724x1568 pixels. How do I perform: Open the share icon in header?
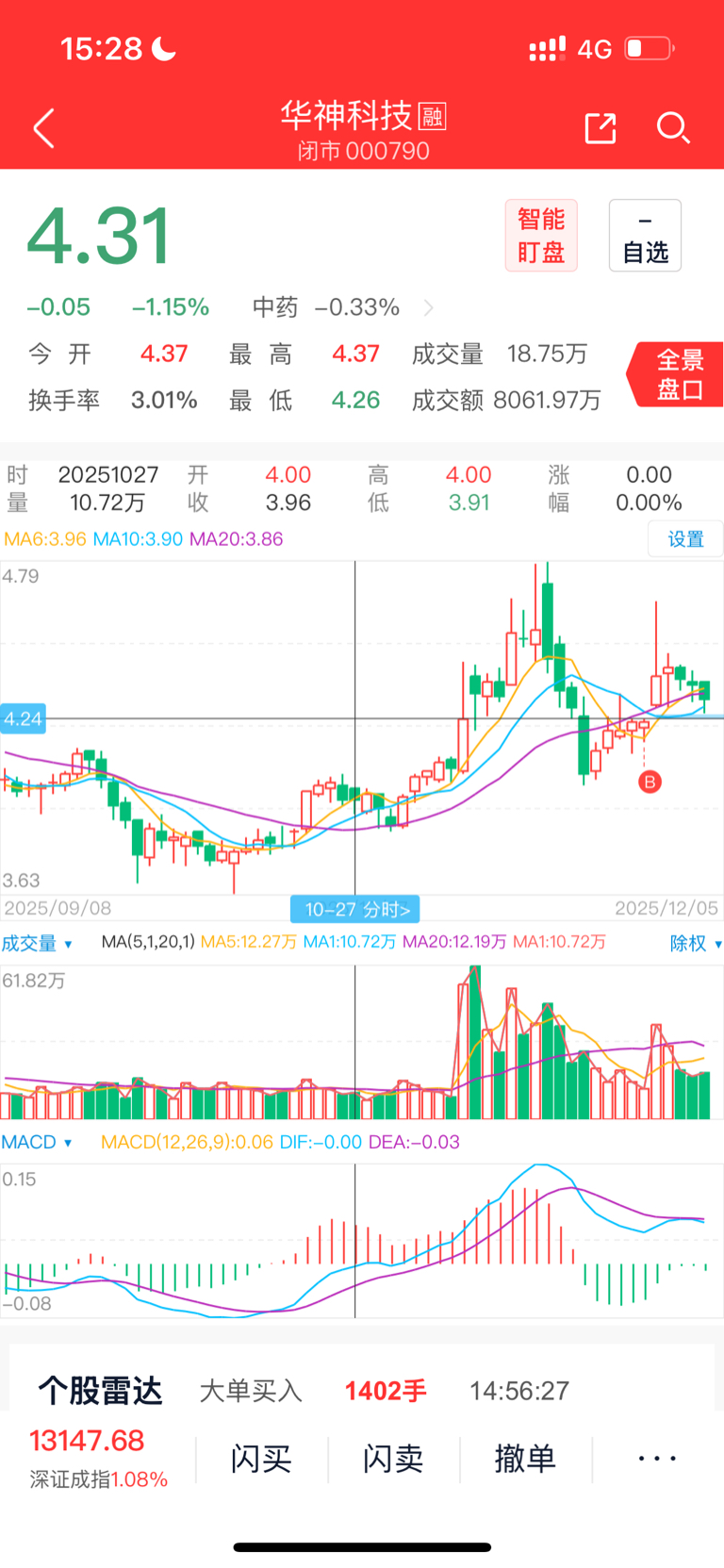click(601, 127)
